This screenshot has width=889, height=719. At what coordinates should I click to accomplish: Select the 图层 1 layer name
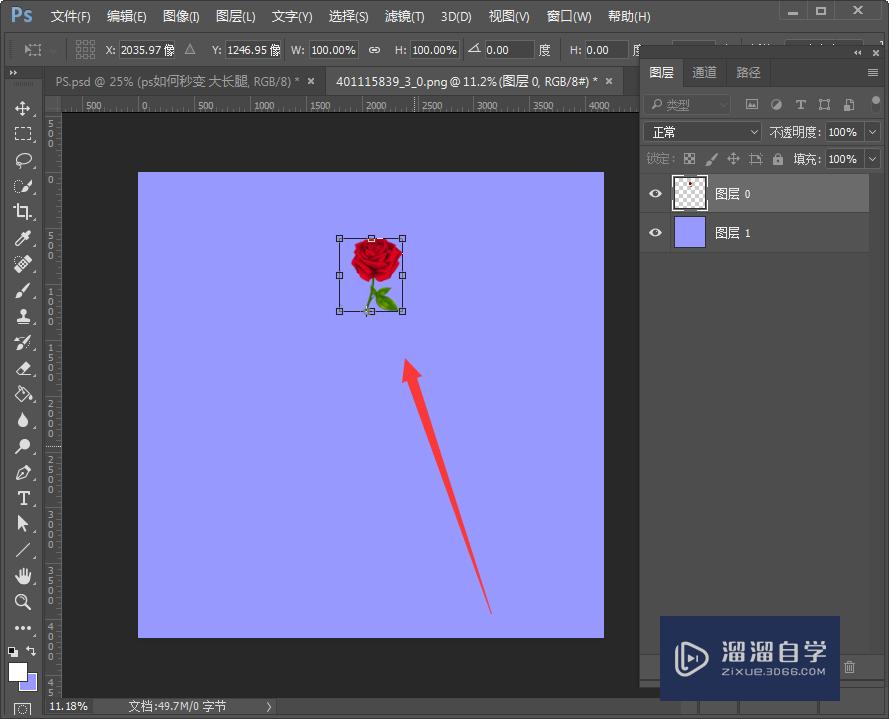(733, 232)
